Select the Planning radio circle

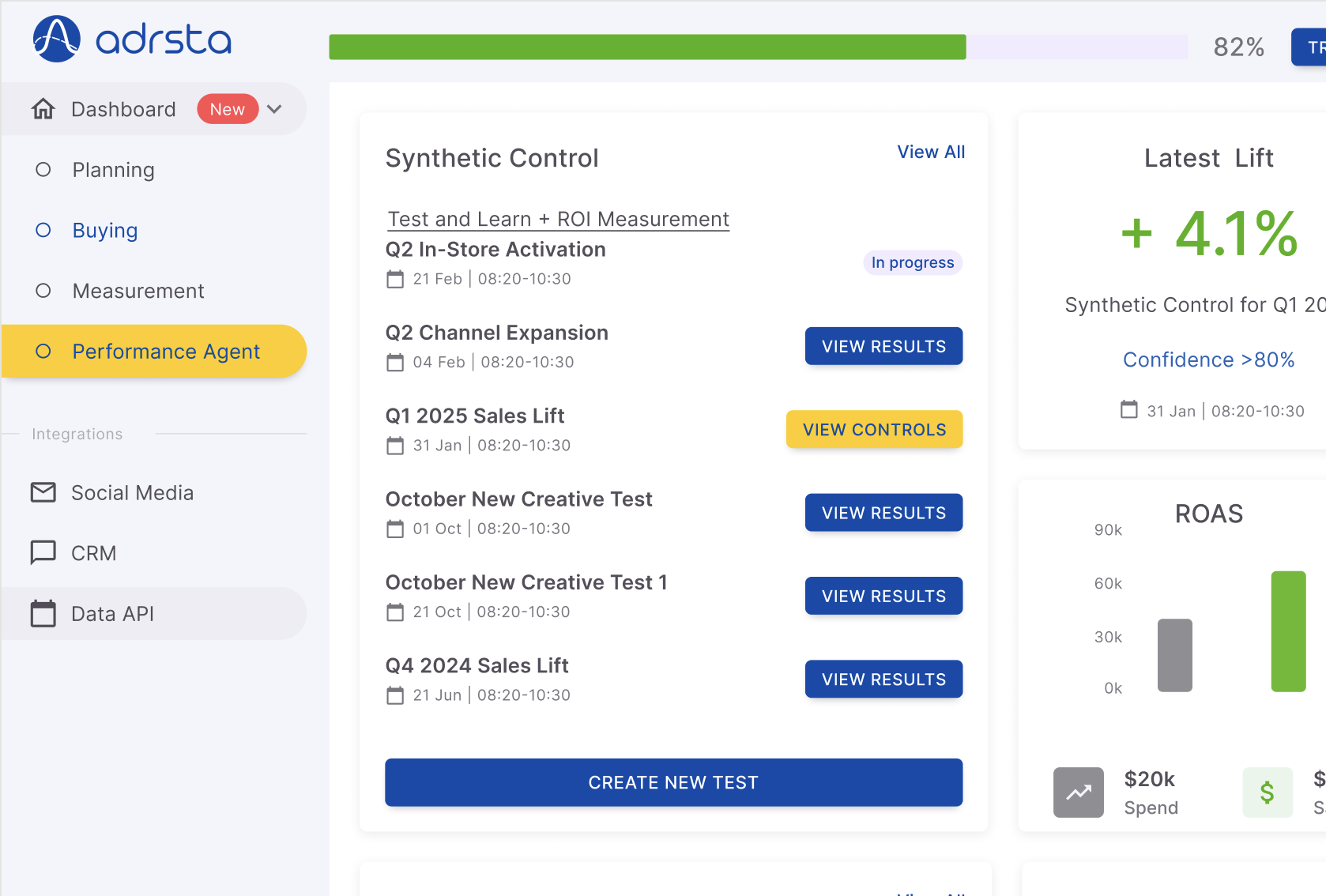(43, 170)
